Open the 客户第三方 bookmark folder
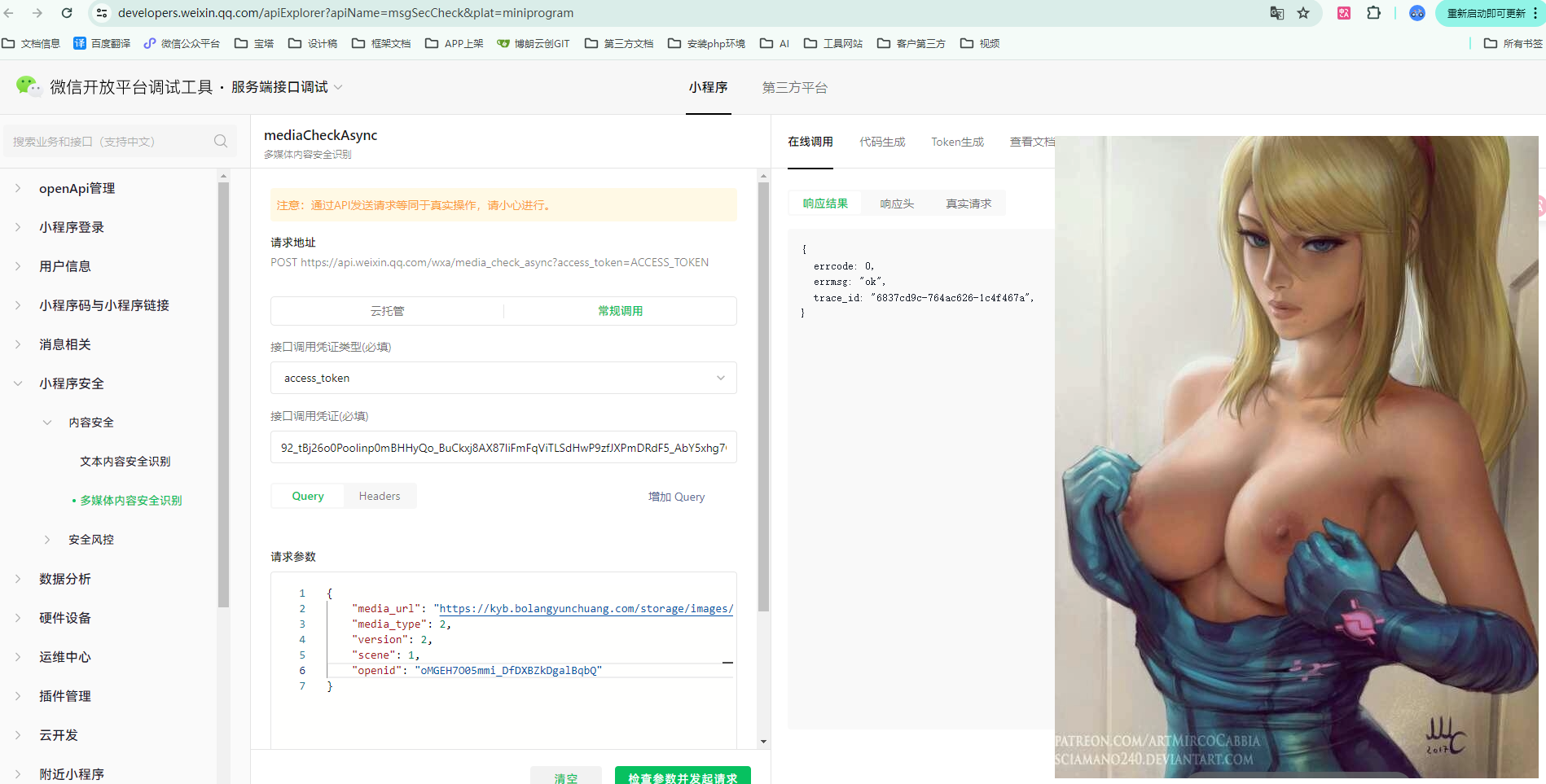The image size is (1546, 784). pos(911,43)
